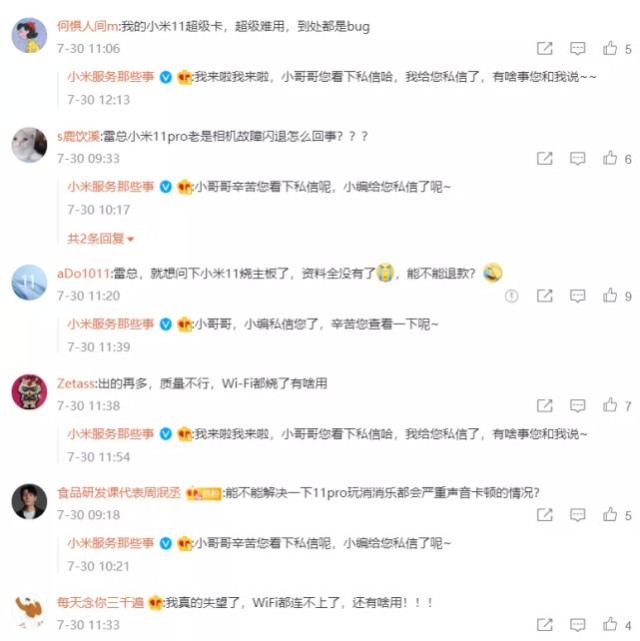Open the aDo1011 username link

coord(83,273)
